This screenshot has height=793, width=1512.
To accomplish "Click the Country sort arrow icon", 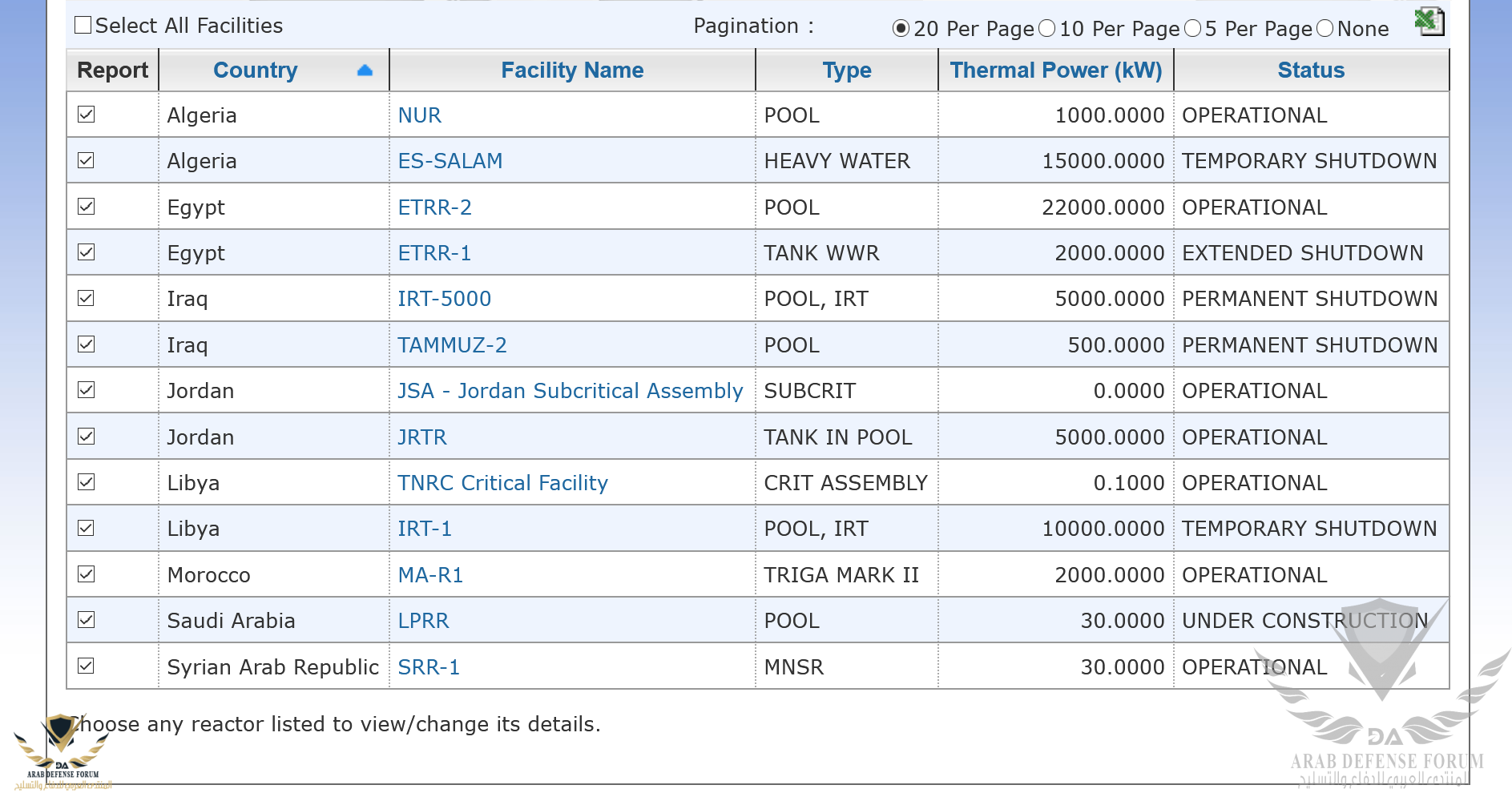I will click(x=365, y=70).
